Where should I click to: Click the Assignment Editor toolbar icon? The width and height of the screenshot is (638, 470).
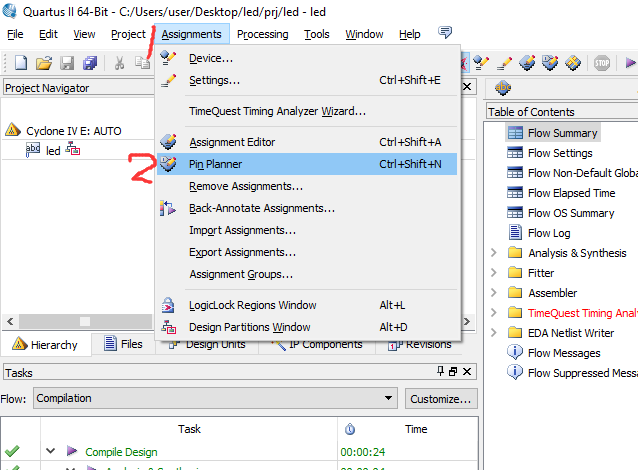click(x=527, y=63)
